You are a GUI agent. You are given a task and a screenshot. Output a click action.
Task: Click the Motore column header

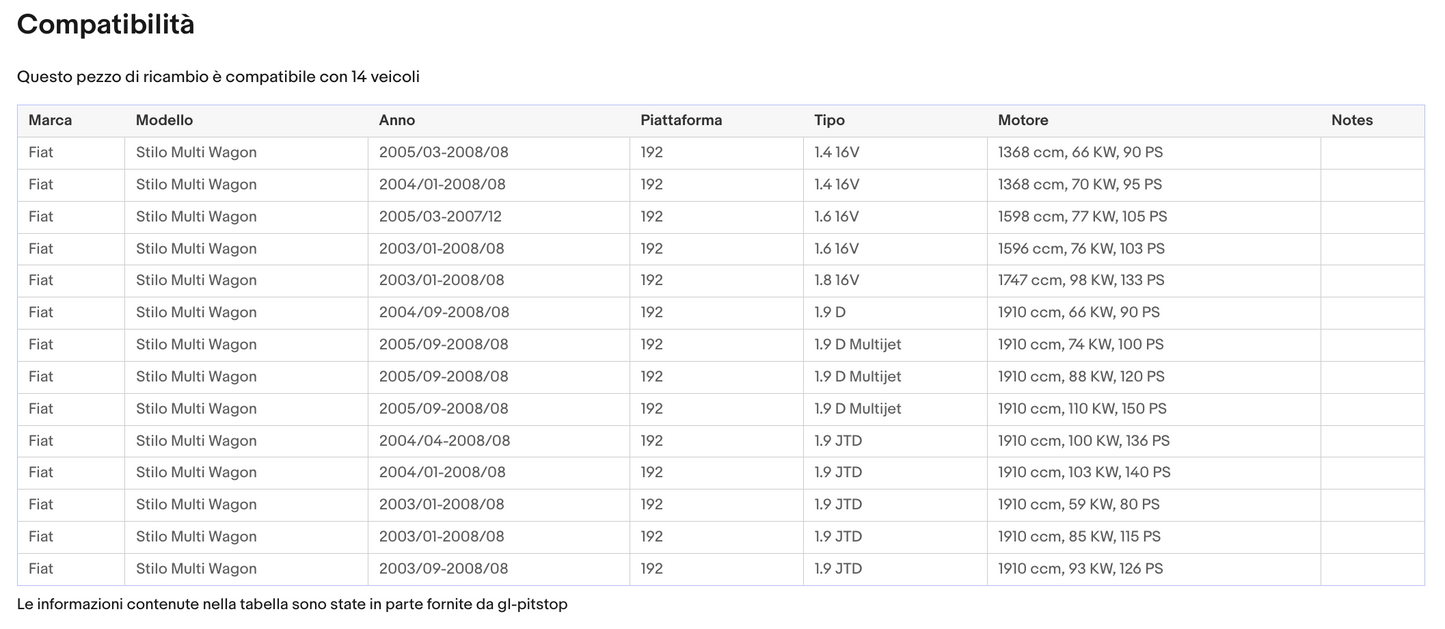coord(1023,120)
